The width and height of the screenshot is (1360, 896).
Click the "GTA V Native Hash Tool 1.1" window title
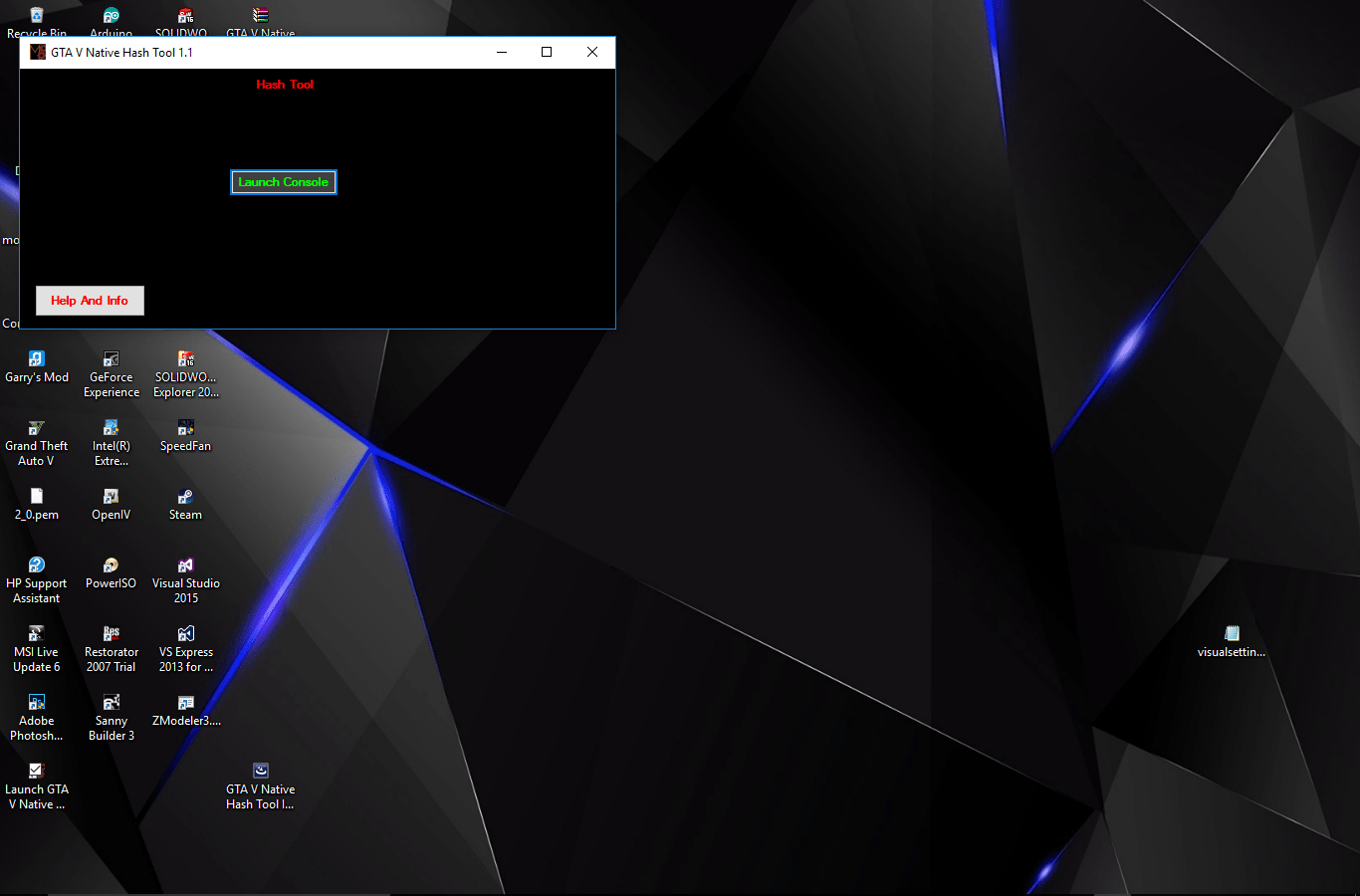pos(121,53)
